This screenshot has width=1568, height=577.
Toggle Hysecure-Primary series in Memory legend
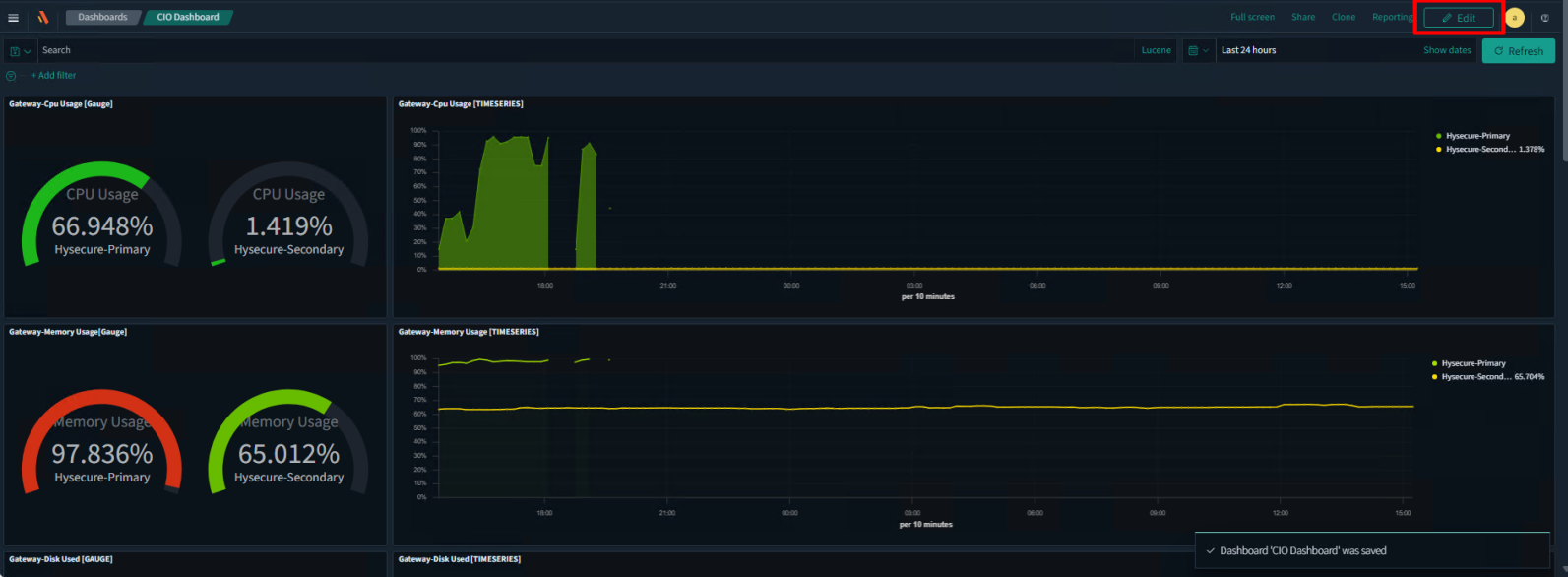point(1473,363)
